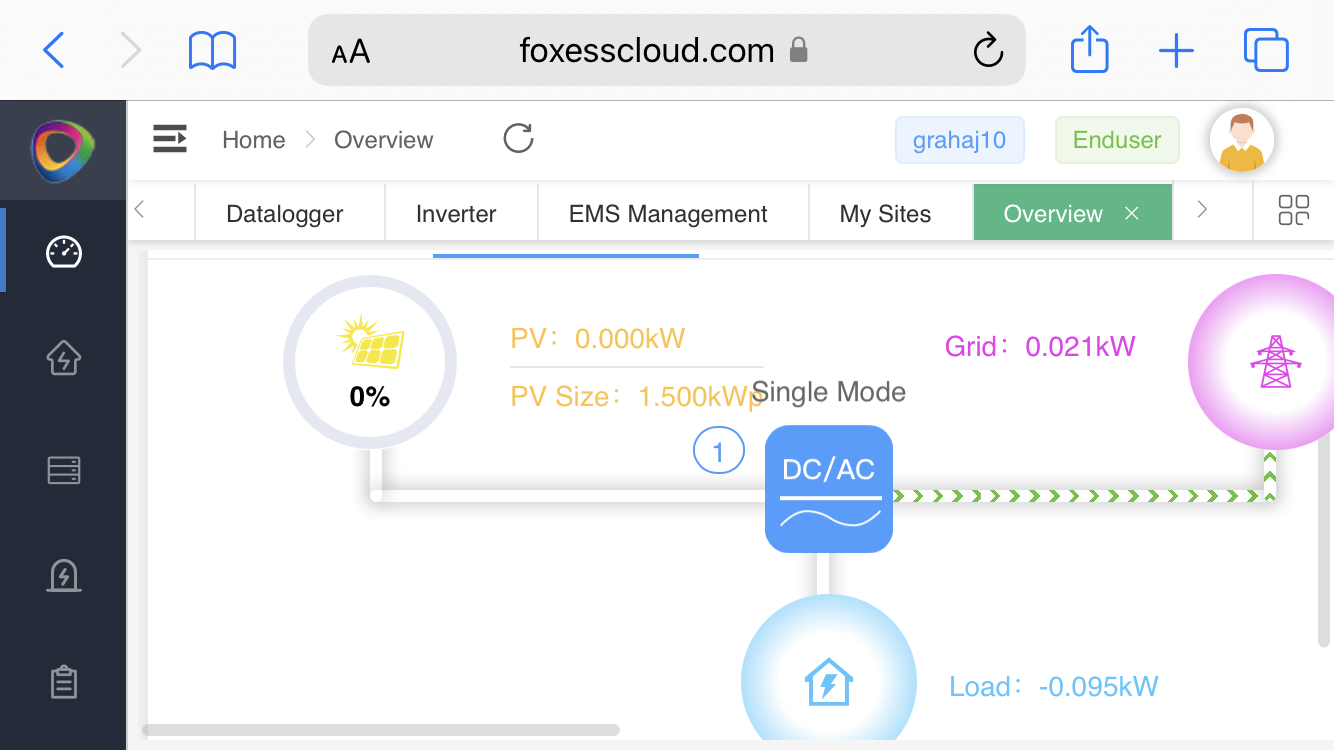The image size is (1334, 750).
Task: Open the alarm bell sidebar icon
Action: (x=64, y=576)
